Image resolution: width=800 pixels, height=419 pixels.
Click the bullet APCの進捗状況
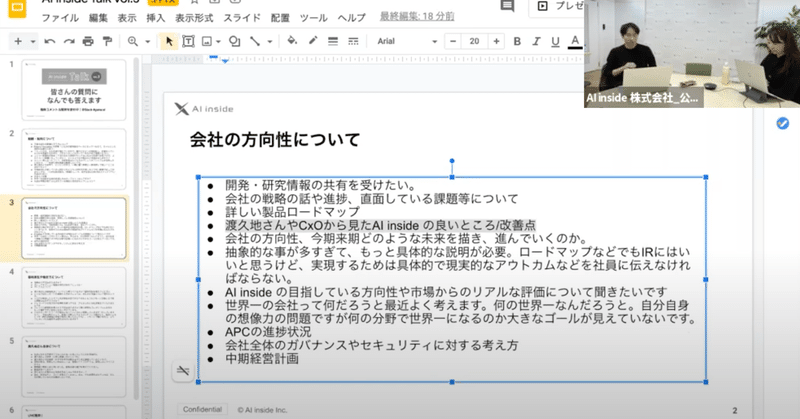(x=268, y=332)
